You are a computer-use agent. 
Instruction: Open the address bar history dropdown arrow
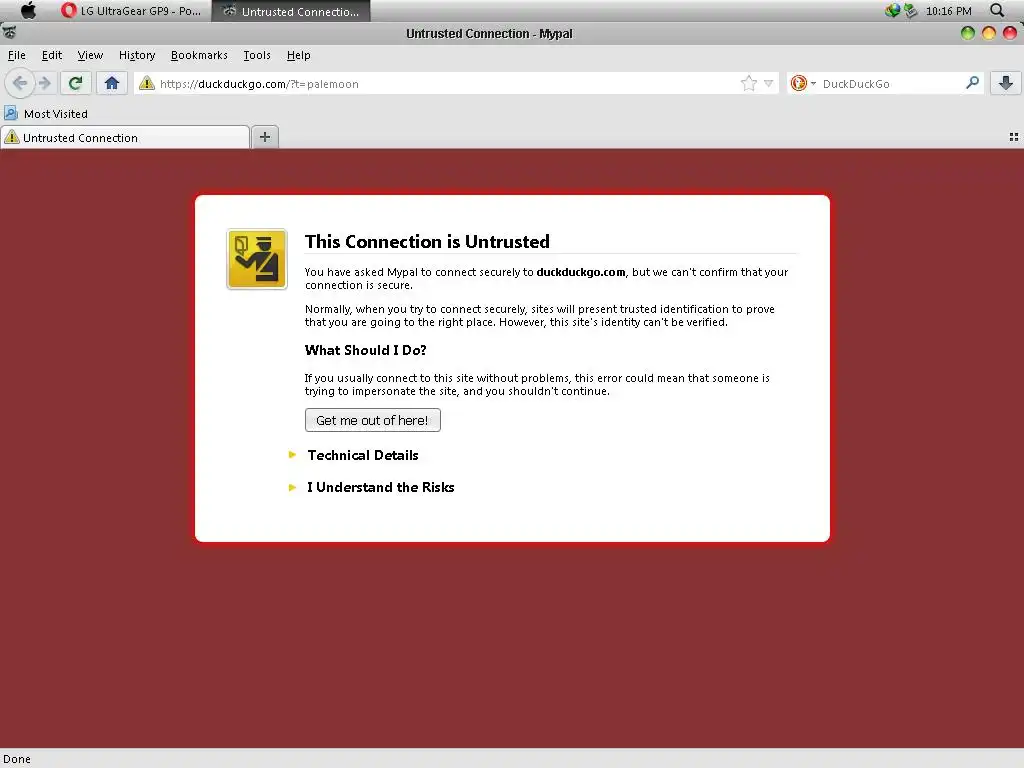[x=769, y=84]
